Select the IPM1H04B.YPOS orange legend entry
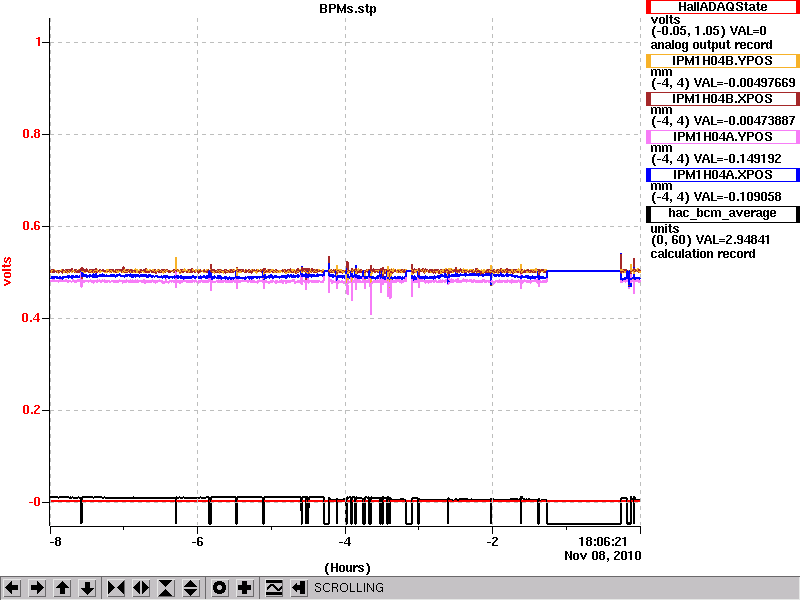 722,61
